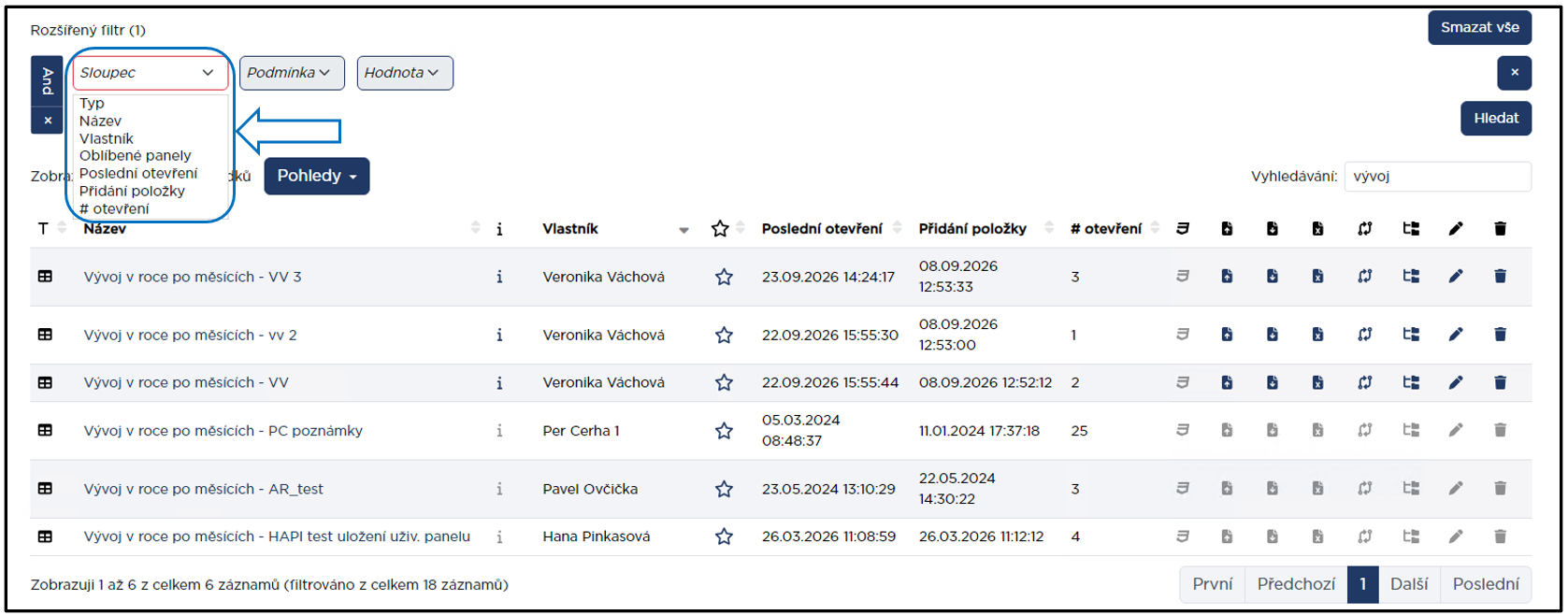Show info for the 'VV 3' panel
The image size is (1568, 615).
click(x=499, y=277)
